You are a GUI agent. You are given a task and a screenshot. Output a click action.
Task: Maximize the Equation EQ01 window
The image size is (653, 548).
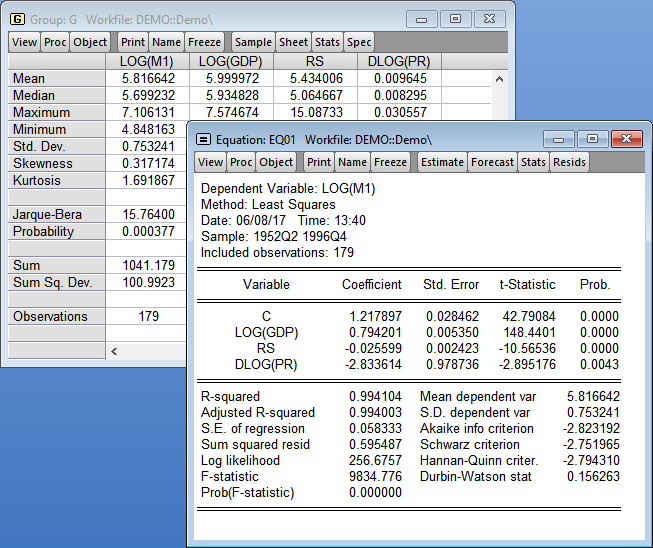pyautogui.click(x=592, y=139)
